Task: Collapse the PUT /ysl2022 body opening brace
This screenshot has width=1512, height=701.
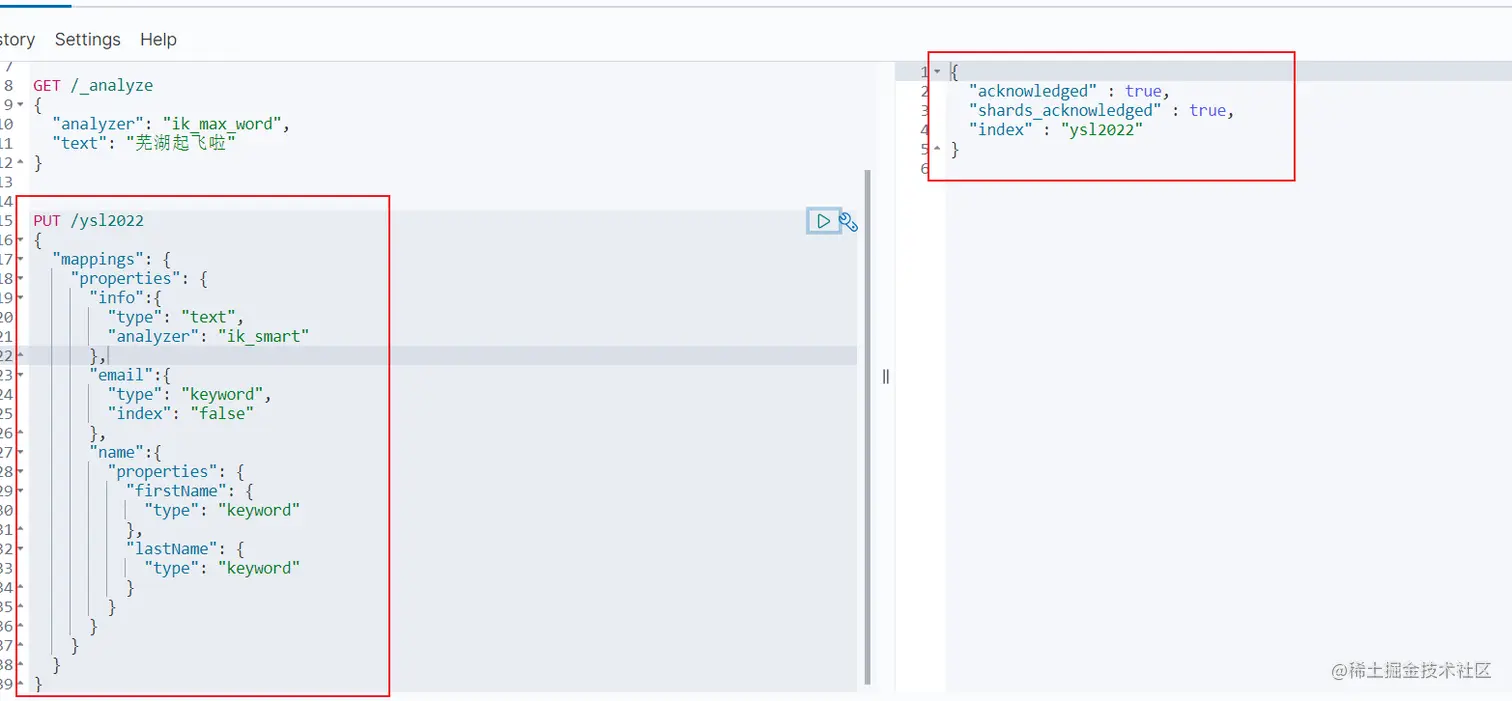Action: [20, 240]
